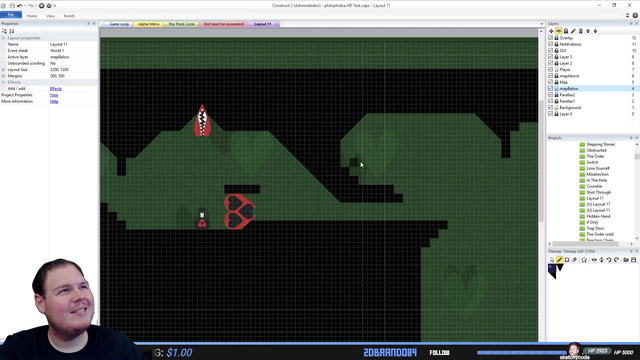Image resolution: width=640 pixels, height=360 pixels.
Task: Sort properties by category icon
Action: [x=4, y=31]
